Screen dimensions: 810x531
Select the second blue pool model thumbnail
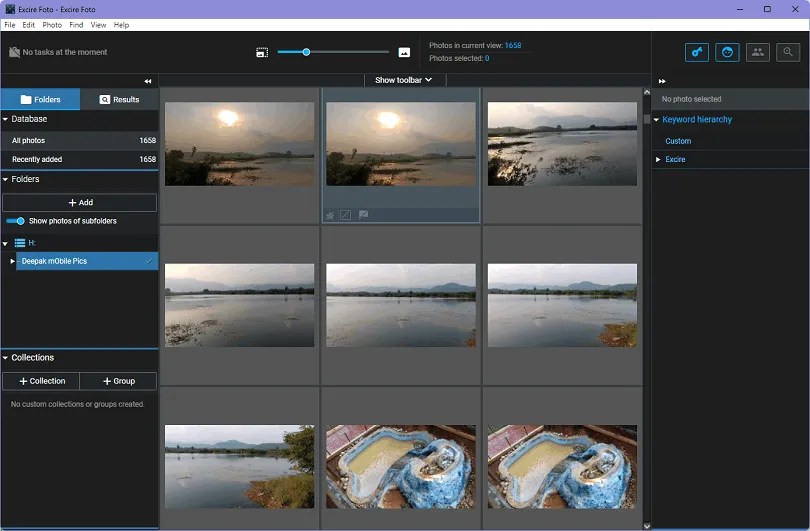tap(562, 467)
